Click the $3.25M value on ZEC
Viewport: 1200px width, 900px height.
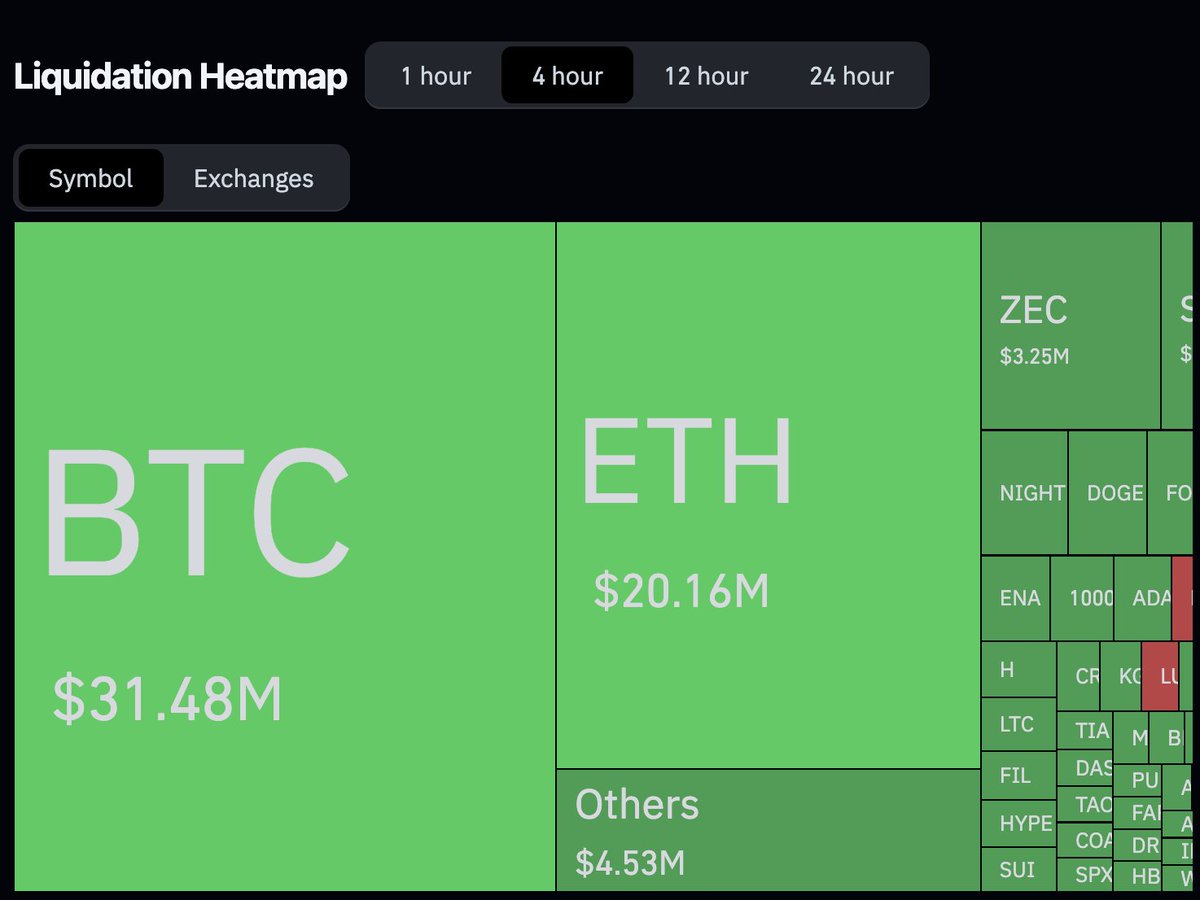[x=1034, y=355]
